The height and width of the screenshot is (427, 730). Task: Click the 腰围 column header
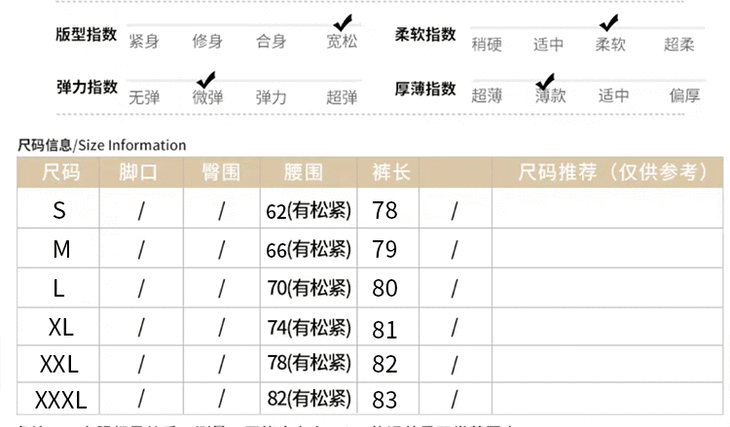tap(304, 172)
